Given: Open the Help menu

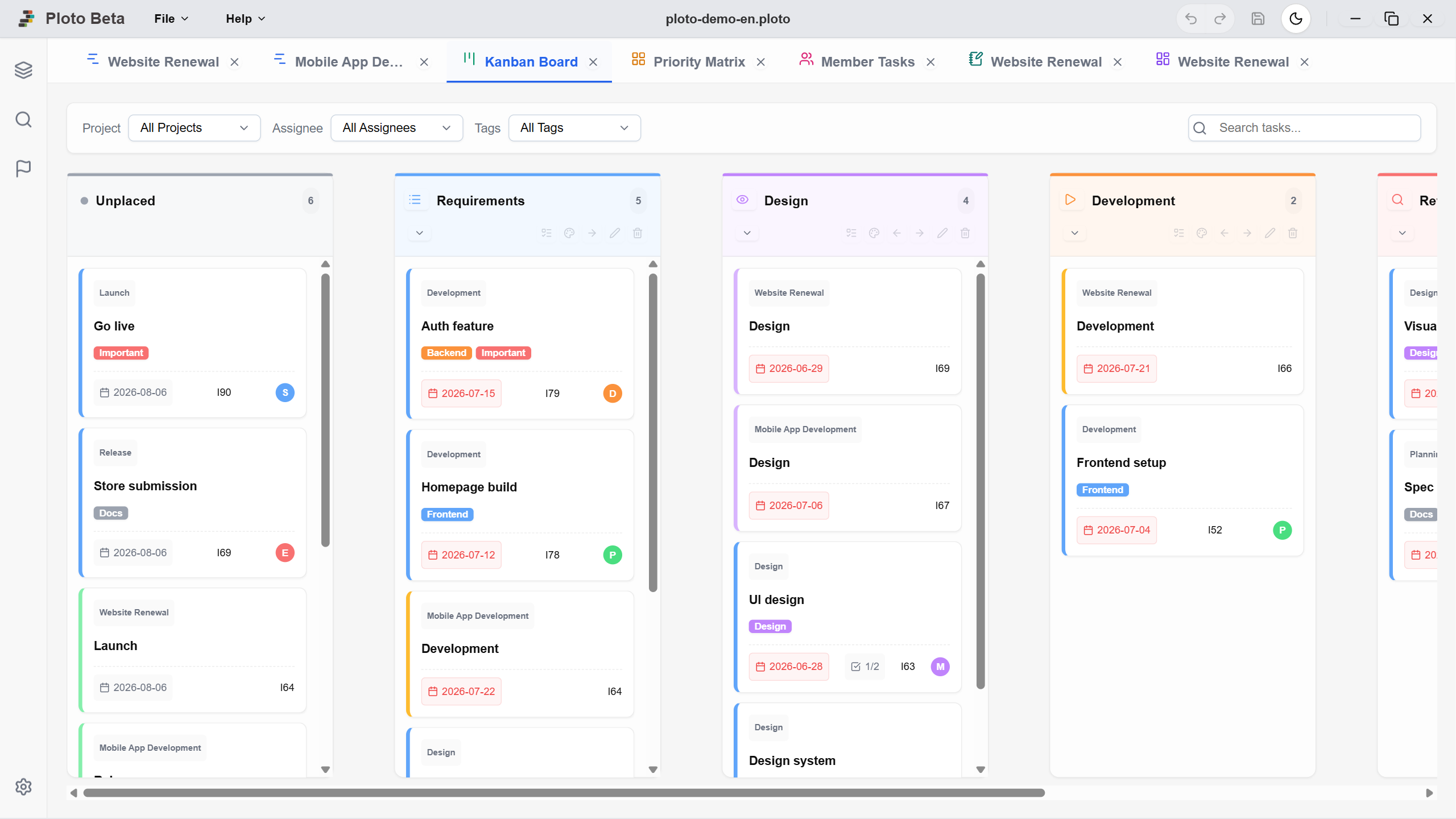Looking at the screenshot, I should click(246, 19).
